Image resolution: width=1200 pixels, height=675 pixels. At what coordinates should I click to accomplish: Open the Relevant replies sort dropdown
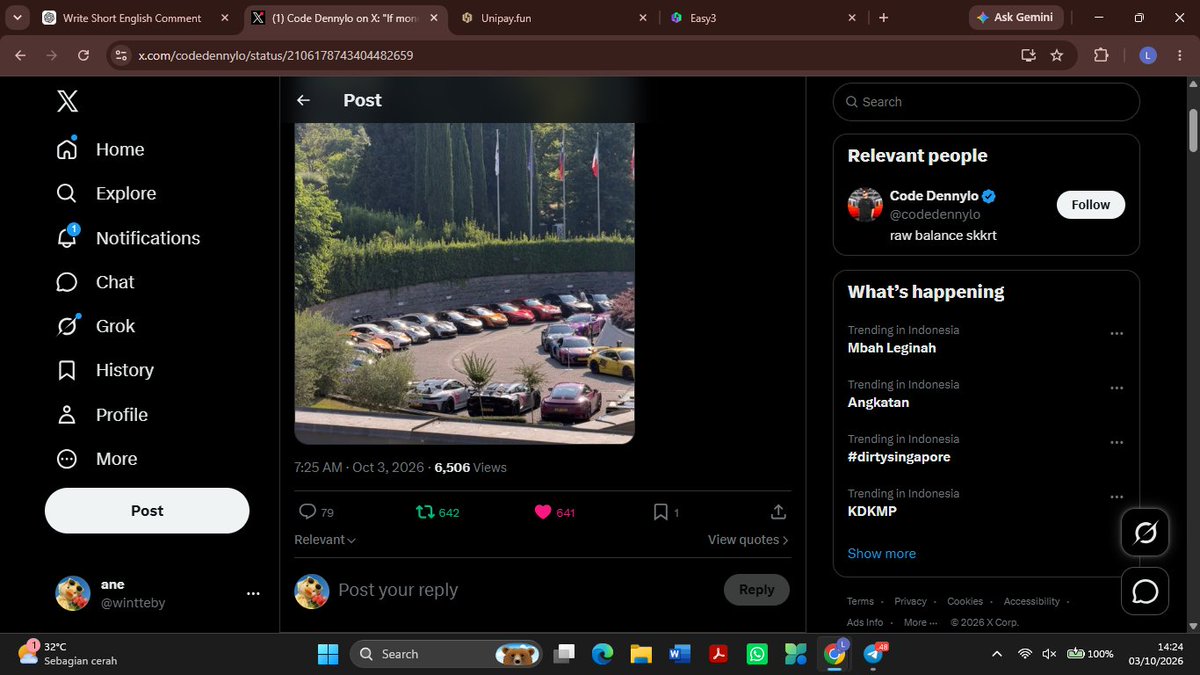(x=325, y=540)
